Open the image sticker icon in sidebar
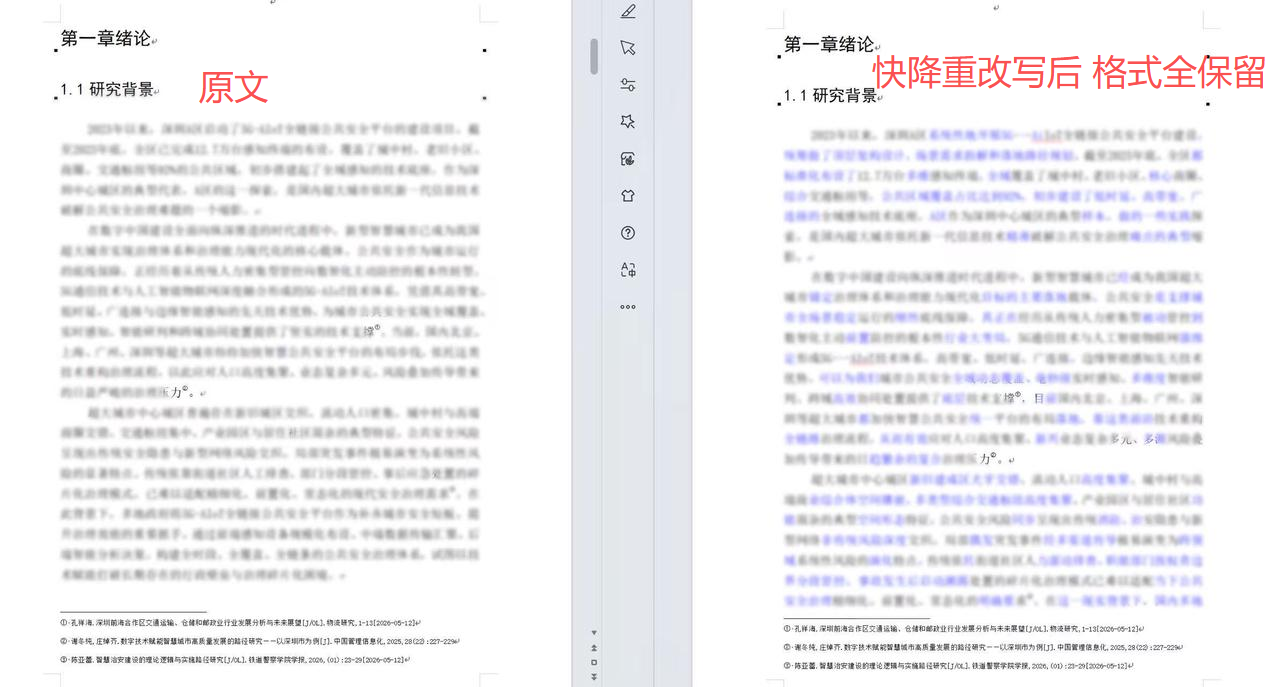This screenshot has height=687, width=1280. [628, 159]
